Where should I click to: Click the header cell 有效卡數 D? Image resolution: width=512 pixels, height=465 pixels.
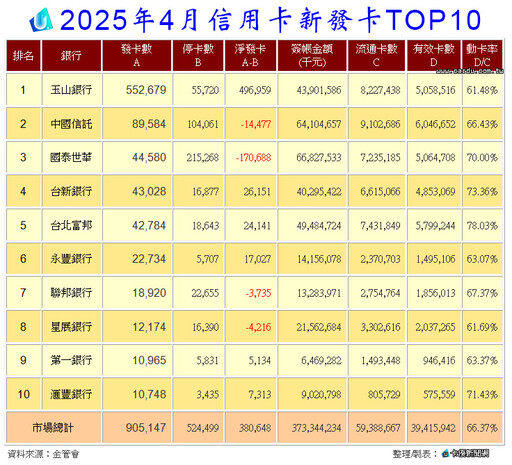click(x=434, y=56)
